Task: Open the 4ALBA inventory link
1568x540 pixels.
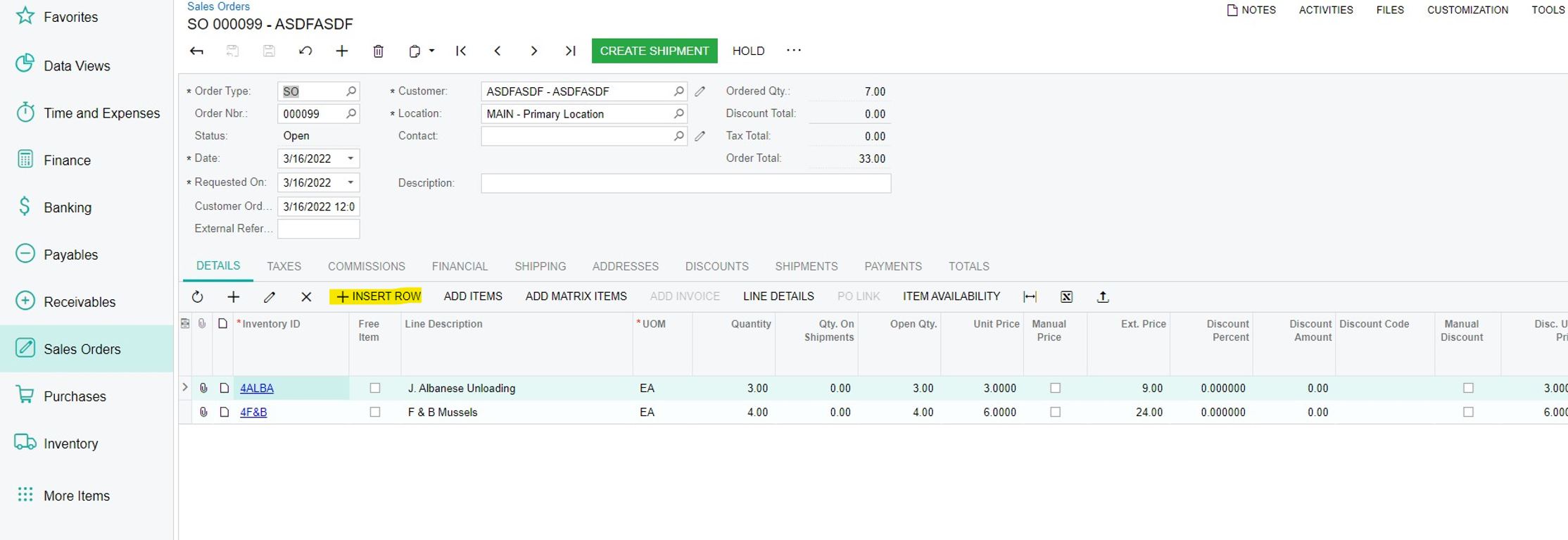Action: coord(257,388)
